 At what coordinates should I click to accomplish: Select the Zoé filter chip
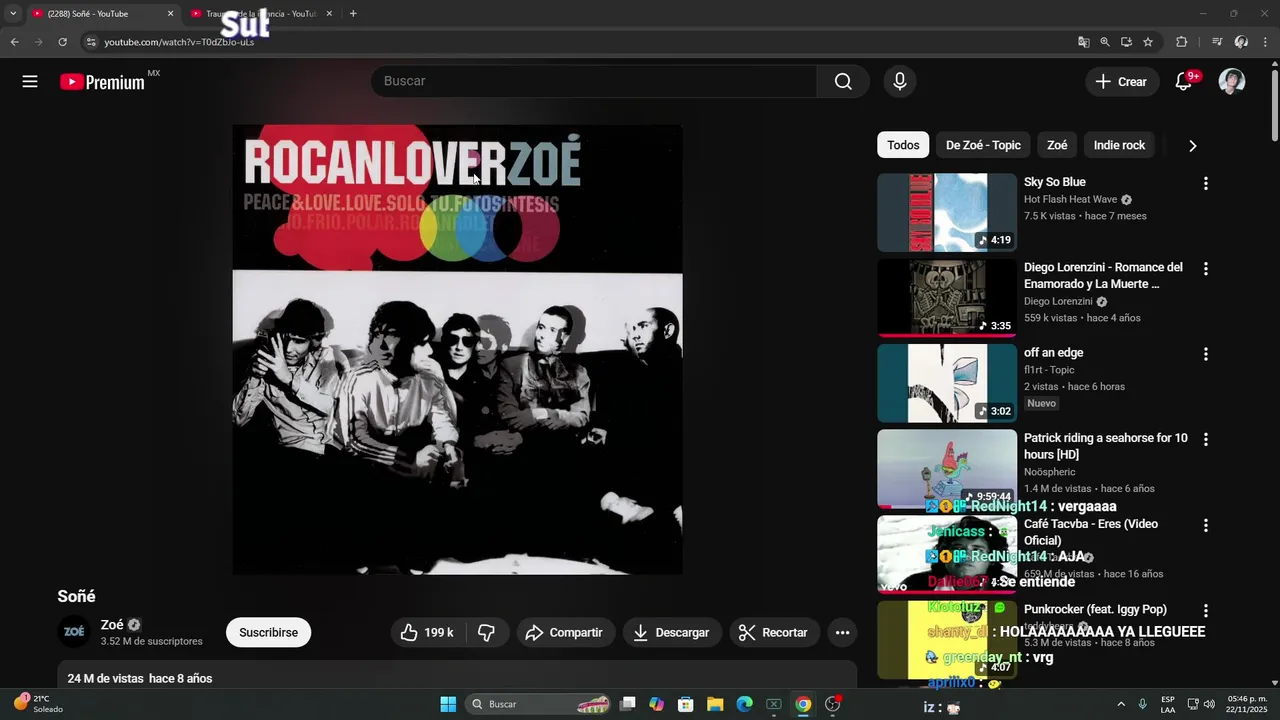pos(1057,145)
